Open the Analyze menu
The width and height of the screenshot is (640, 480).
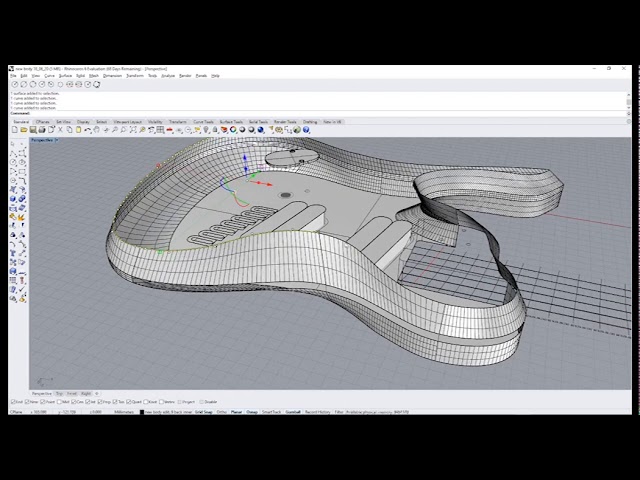[168, 76]
